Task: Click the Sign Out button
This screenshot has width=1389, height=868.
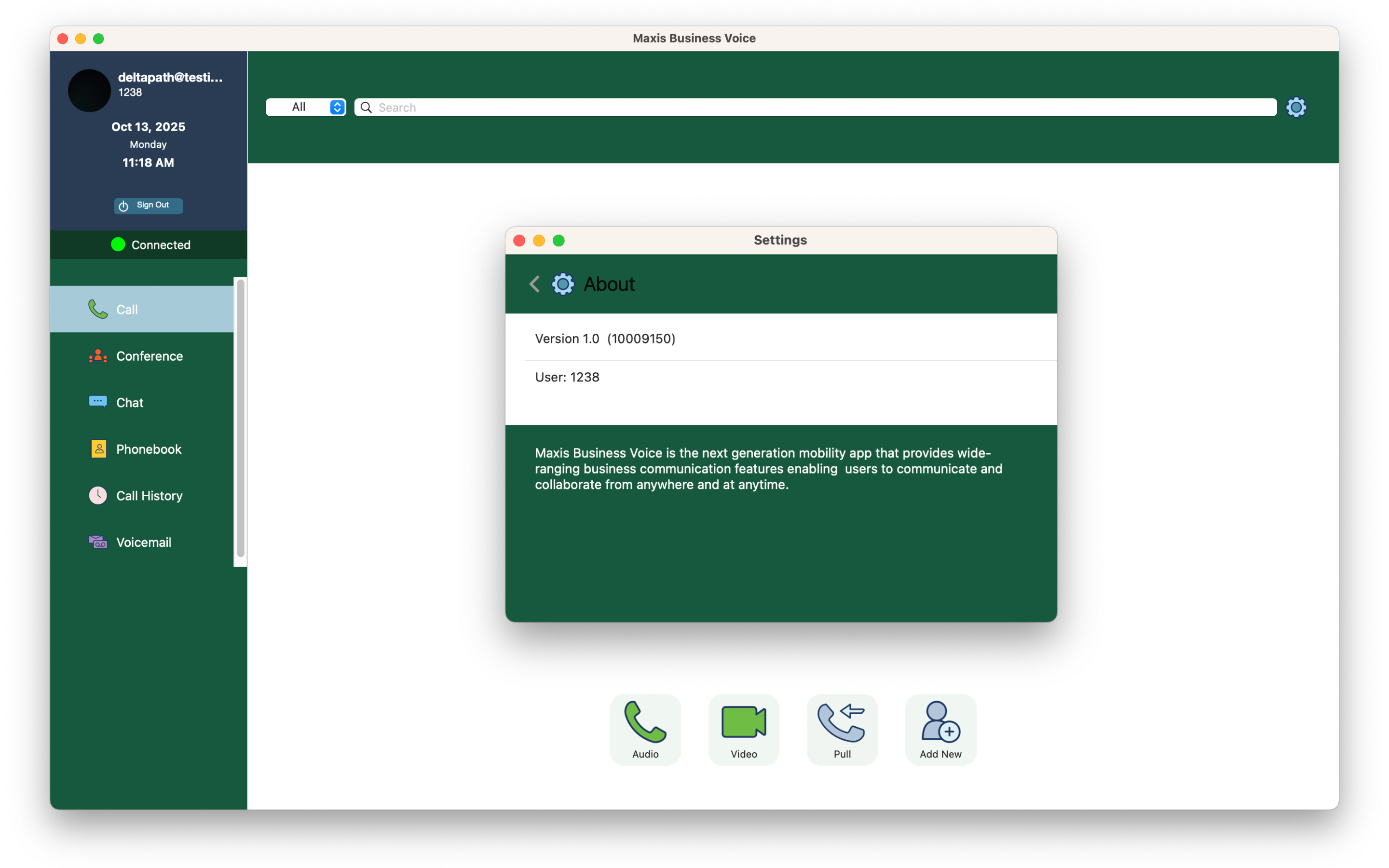Action: click(148, 205)
